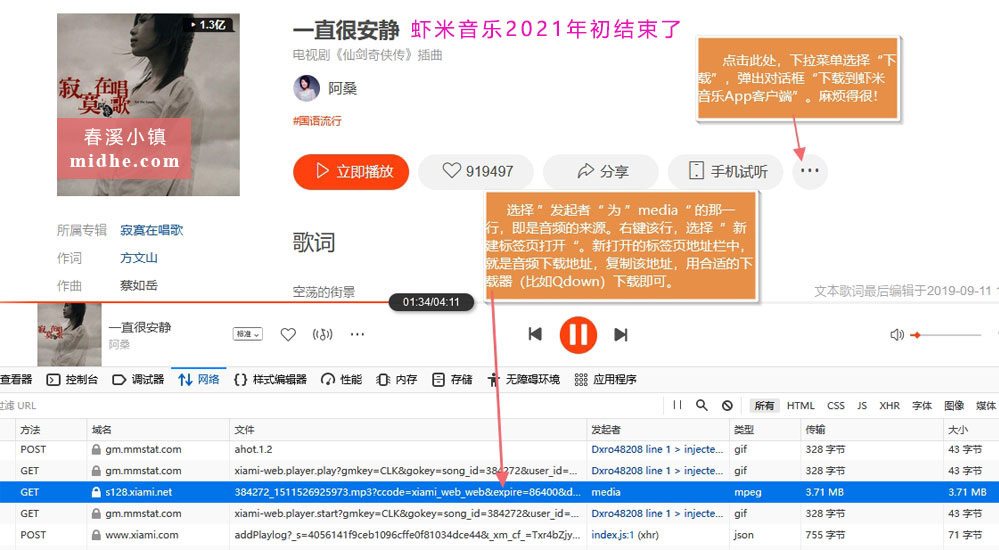The height and width of the screenshot is (550, 999).
Task: Switch to the 控制台 console tab
Action: 73,380
